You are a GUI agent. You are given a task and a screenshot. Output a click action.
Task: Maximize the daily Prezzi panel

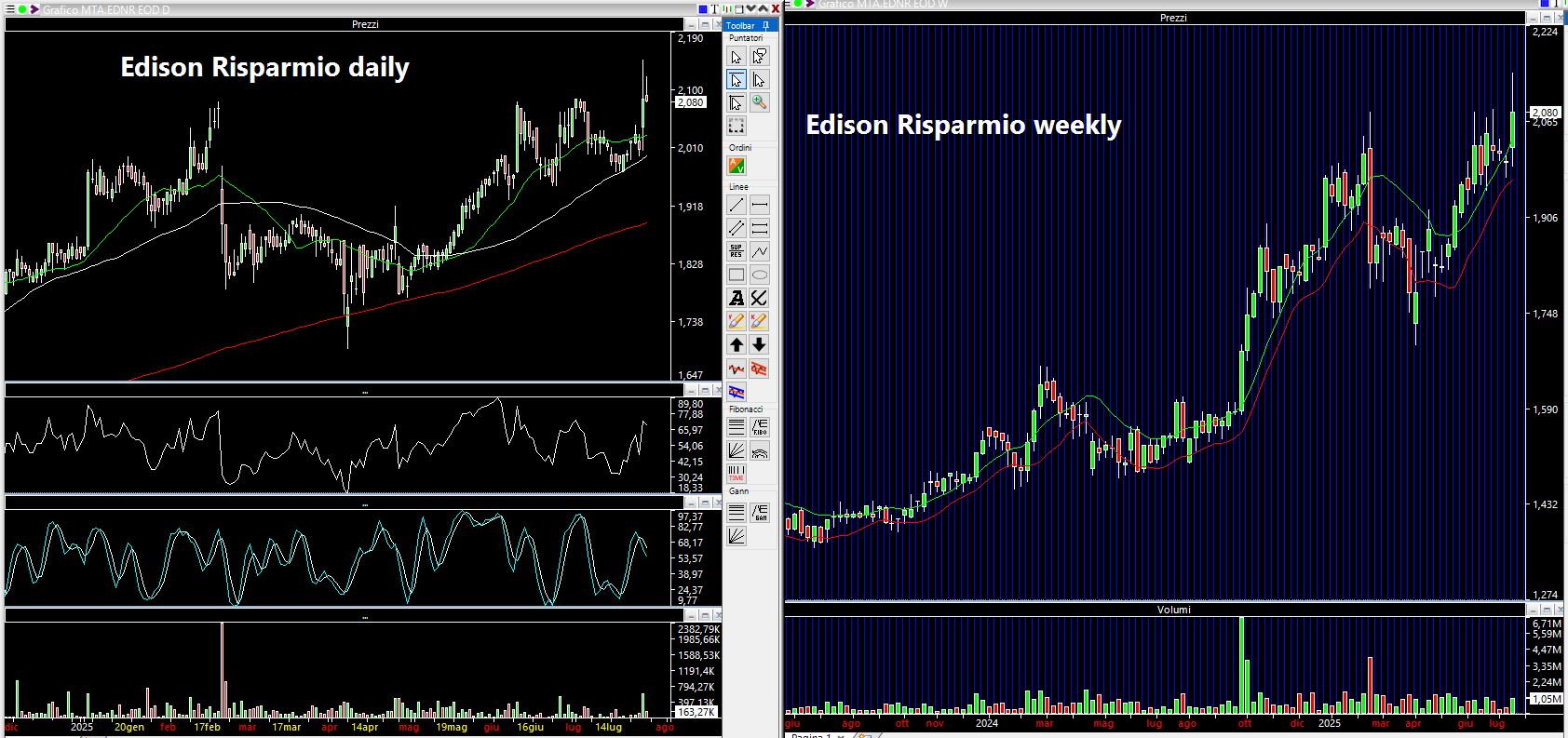point(705,24)
